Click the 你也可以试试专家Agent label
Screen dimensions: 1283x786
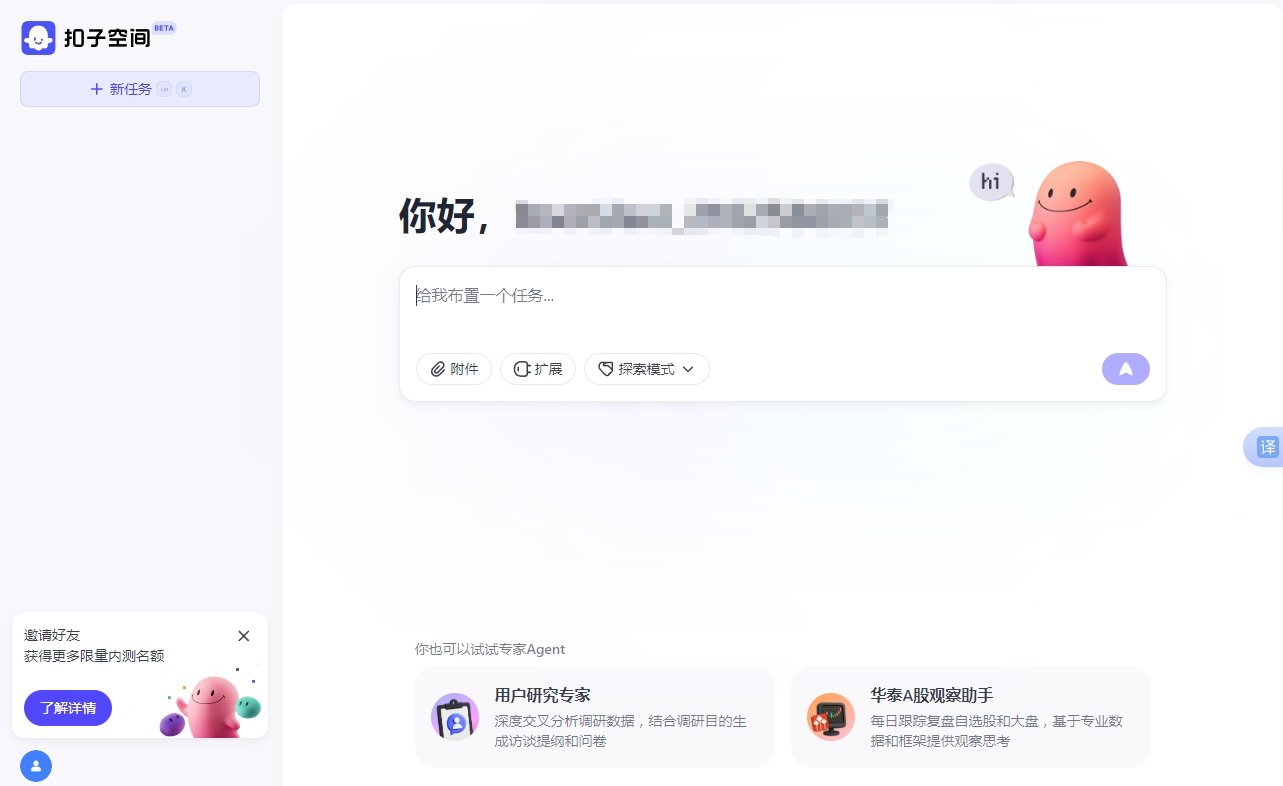(x=490, y=649)
